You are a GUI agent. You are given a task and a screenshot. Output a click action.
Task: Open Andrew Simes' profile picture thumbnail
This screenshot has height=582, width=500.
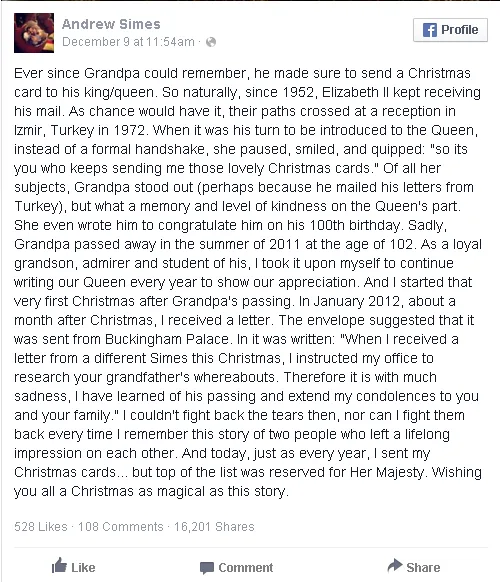click(34, 33)
